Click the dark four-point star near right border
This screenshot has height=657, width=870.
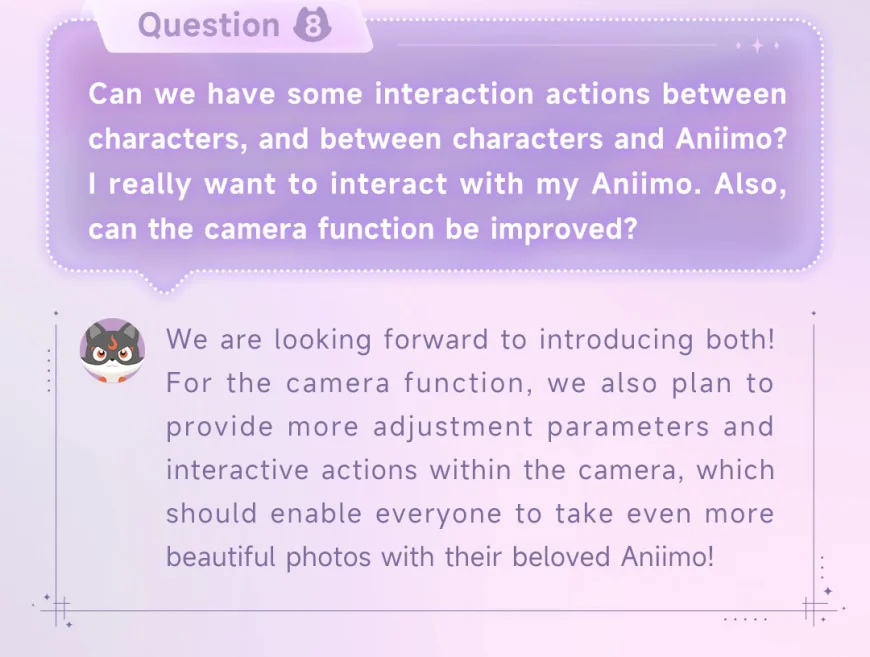[x=827, y=591]
